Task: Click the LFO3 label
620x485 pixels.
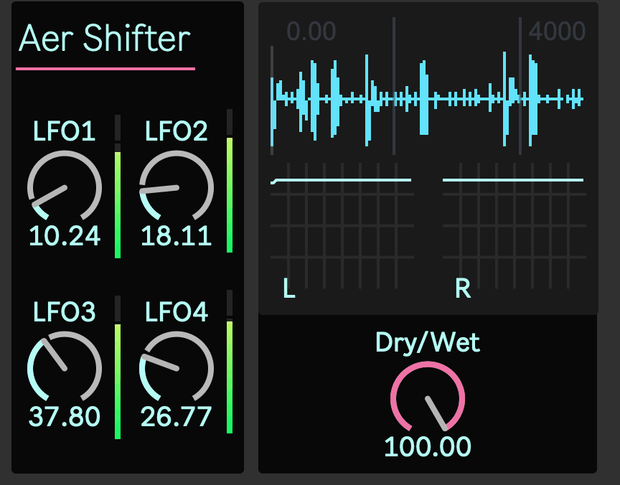Action: tap(64, 312)
